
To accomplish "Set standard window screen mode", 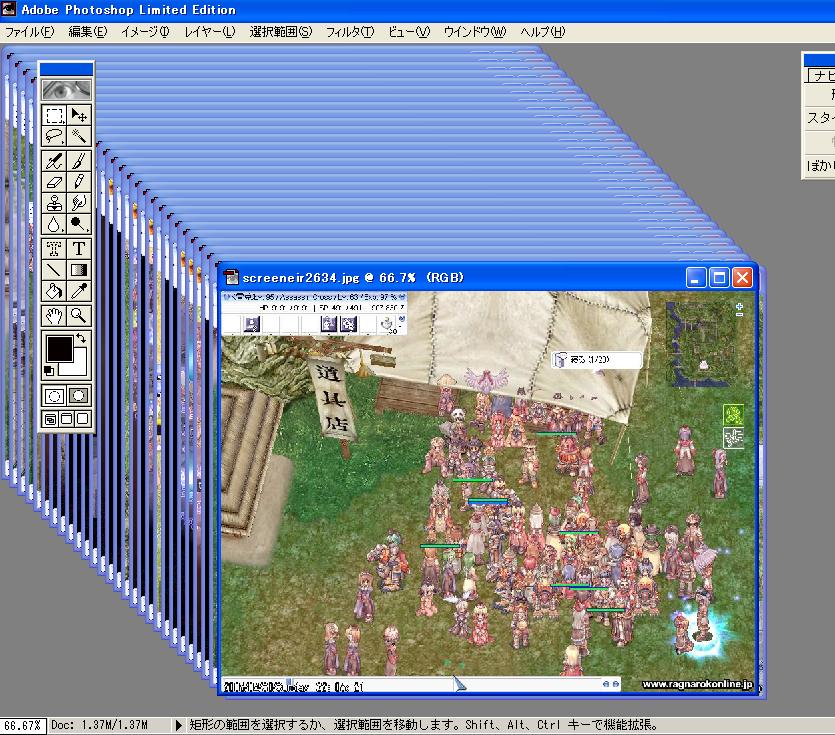I will (50, 419).
